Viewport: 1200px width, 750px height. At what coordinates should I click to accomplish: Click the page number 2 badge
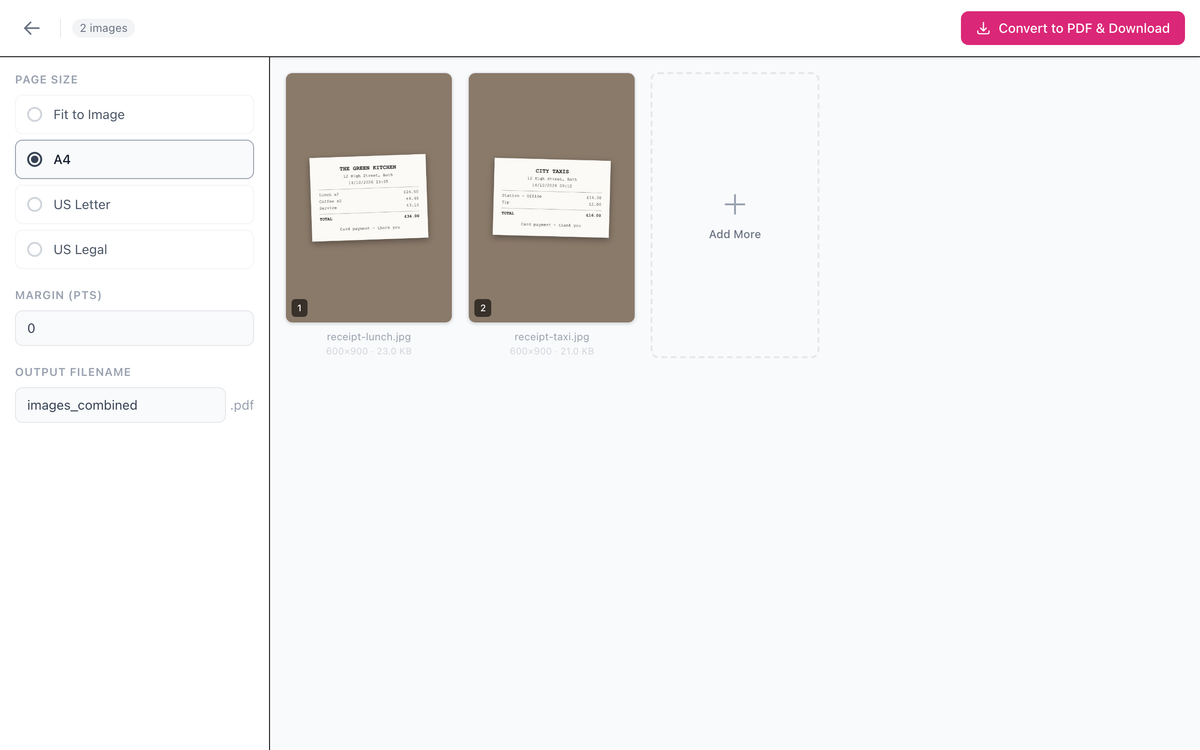pos(483,308)
